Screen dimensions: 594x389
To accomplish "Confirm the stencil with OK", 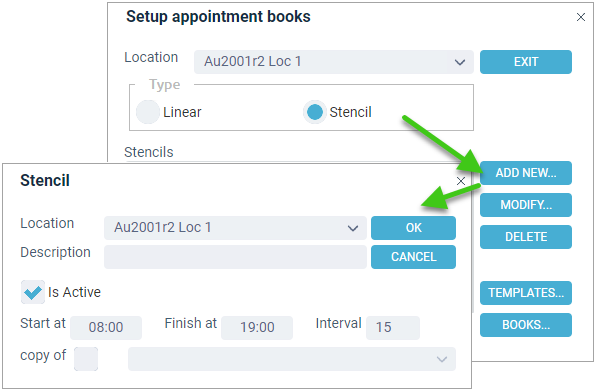I will point(413,228).
